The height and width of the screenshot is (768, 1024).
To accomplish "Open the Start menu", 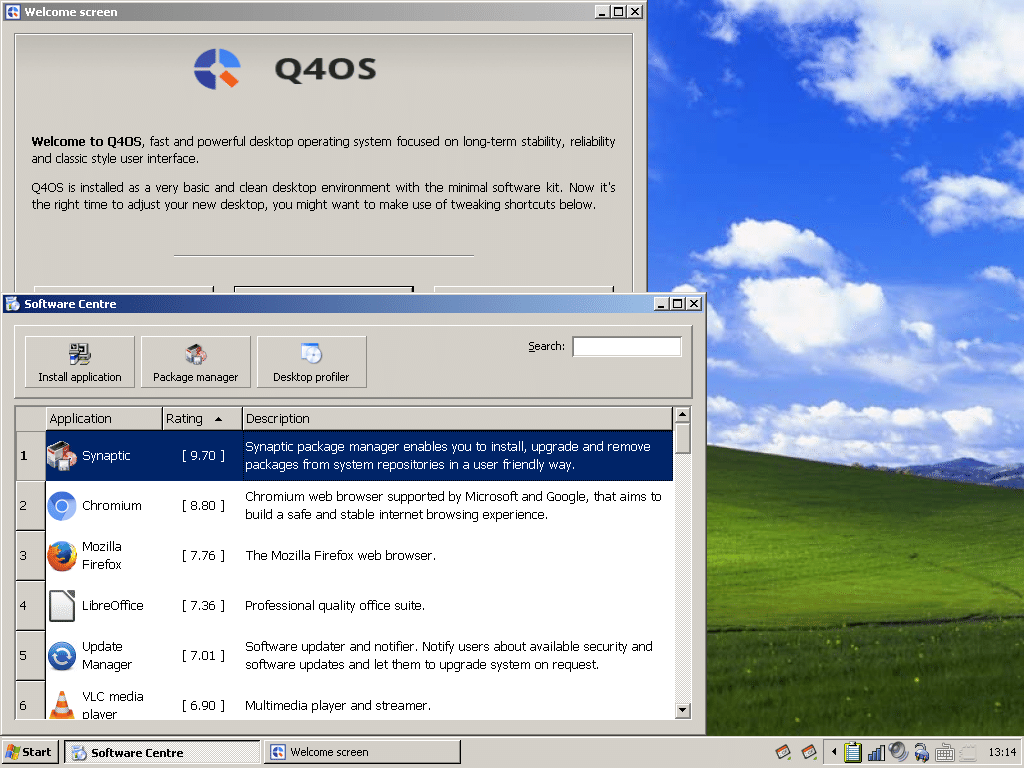I will [30, 752].
